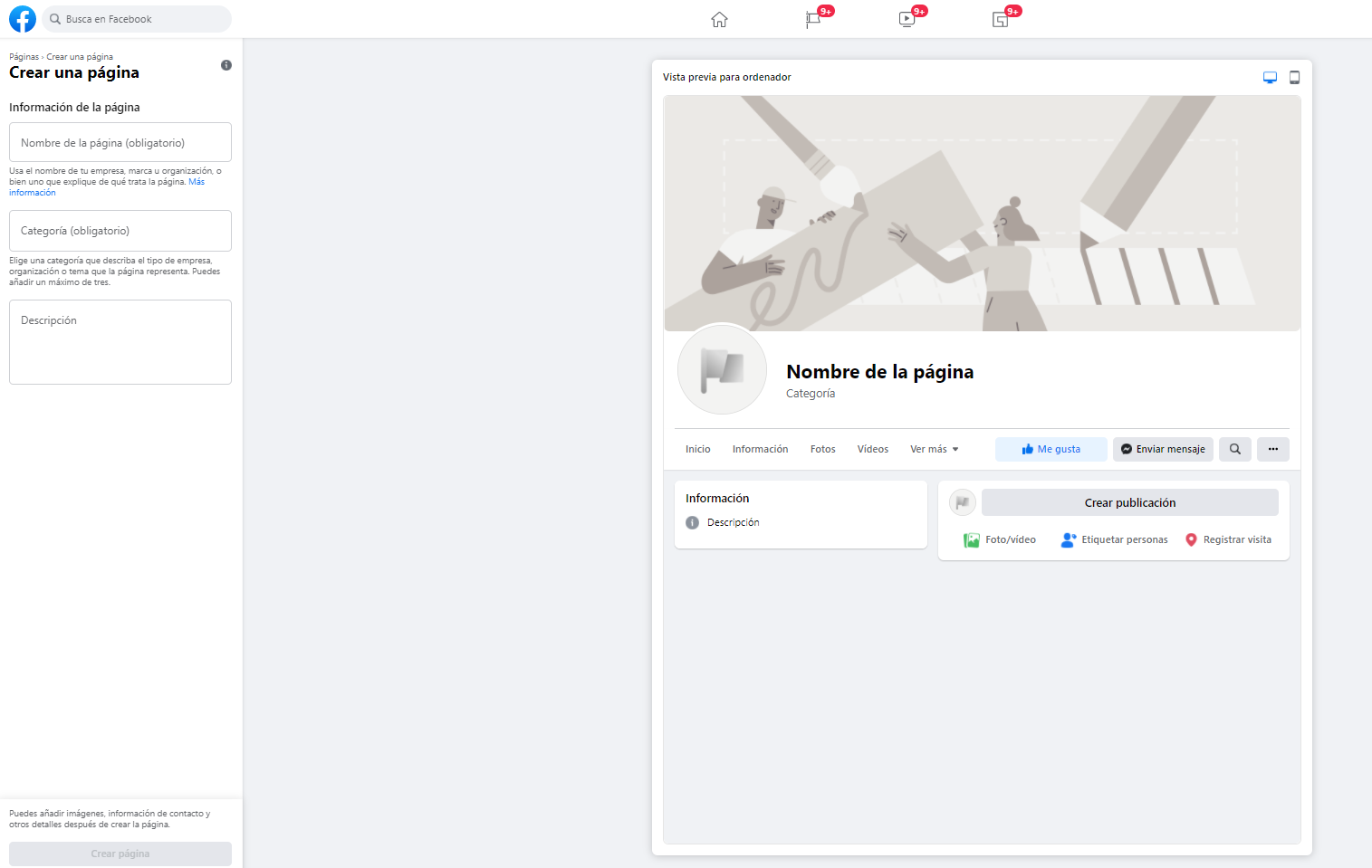1372x868 pixels.
Task: Switch to mobile preview view
Action: (x=1294, y=78)
